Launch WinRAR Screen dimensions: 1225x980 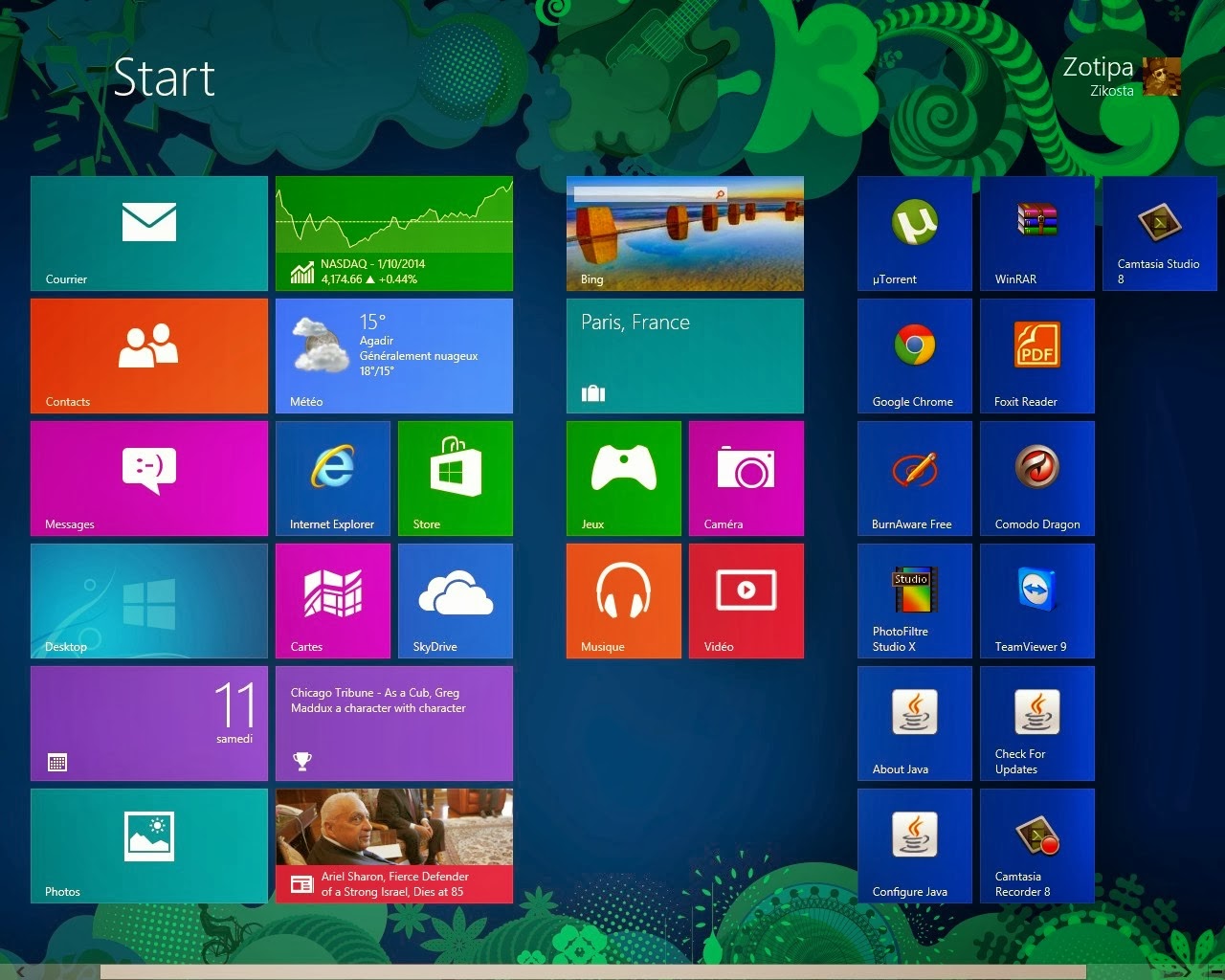click(1037, 234)
